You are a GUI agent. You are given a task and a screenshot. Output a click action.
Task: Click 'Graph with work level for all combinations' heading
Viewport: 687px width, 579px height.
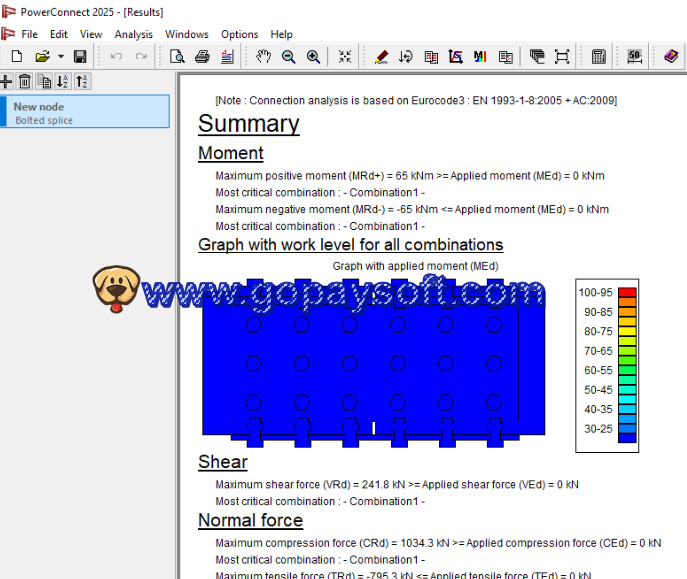pos(351,245)
